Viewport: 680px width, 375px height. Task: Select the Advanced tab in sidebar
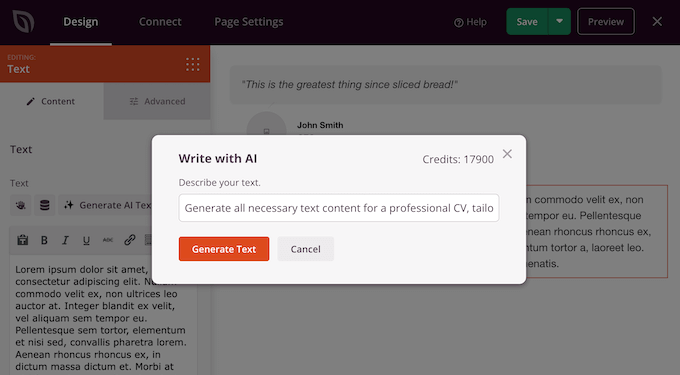(x=157, y=101)
